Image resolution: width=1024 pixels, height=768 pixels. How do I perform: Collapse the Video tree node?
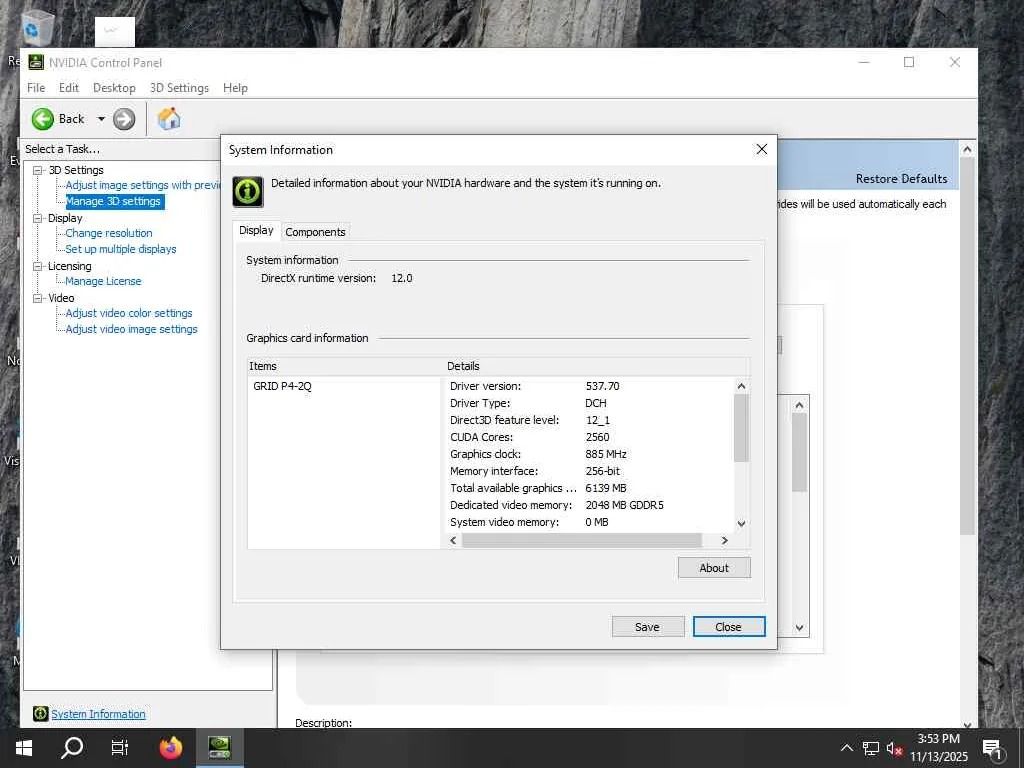[x=38, y=298]
